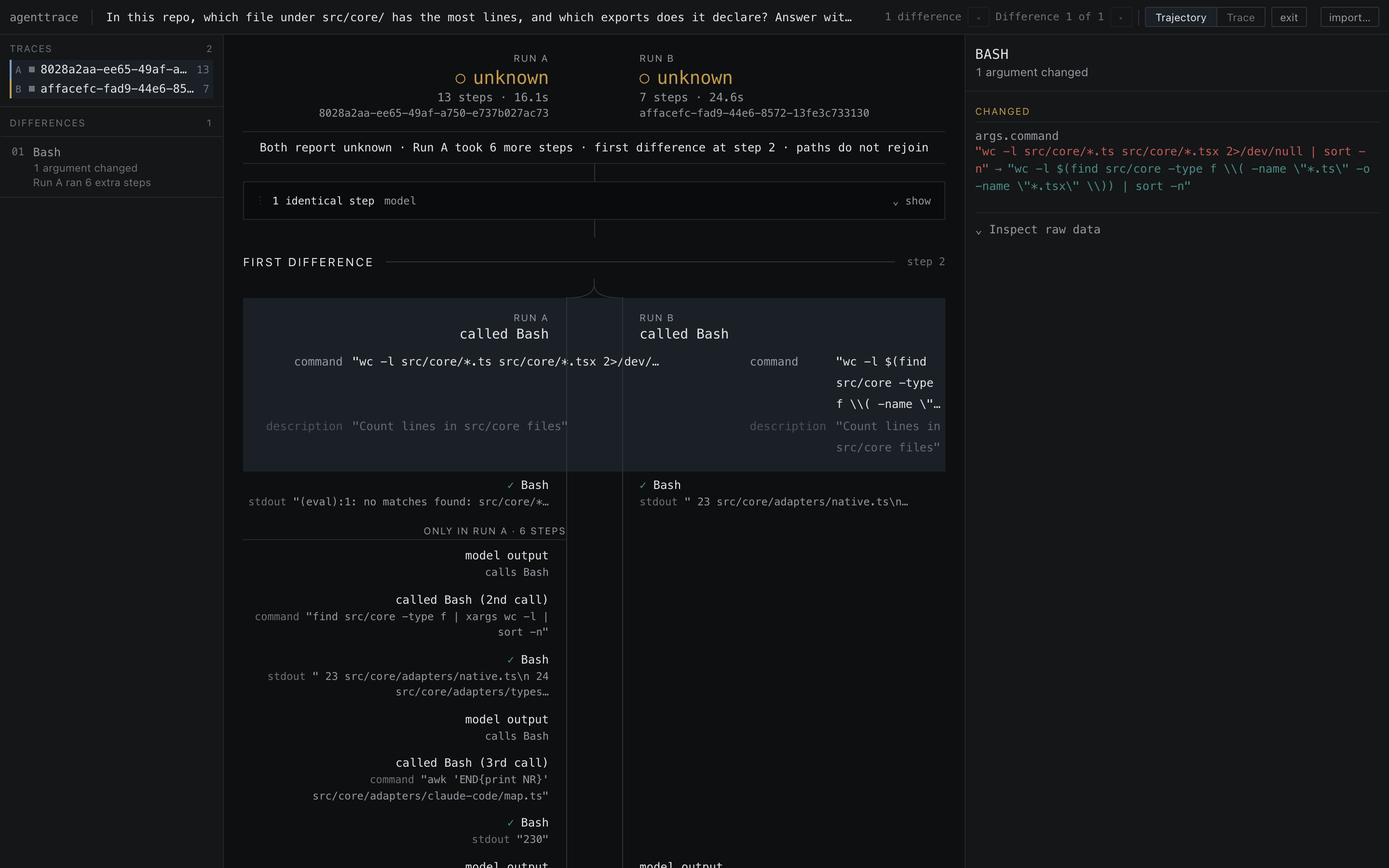Click the '1 difference' counter in header
The width and height of the screenshot is (1389, 868).
pyautogui.click(x=923, y=17)
